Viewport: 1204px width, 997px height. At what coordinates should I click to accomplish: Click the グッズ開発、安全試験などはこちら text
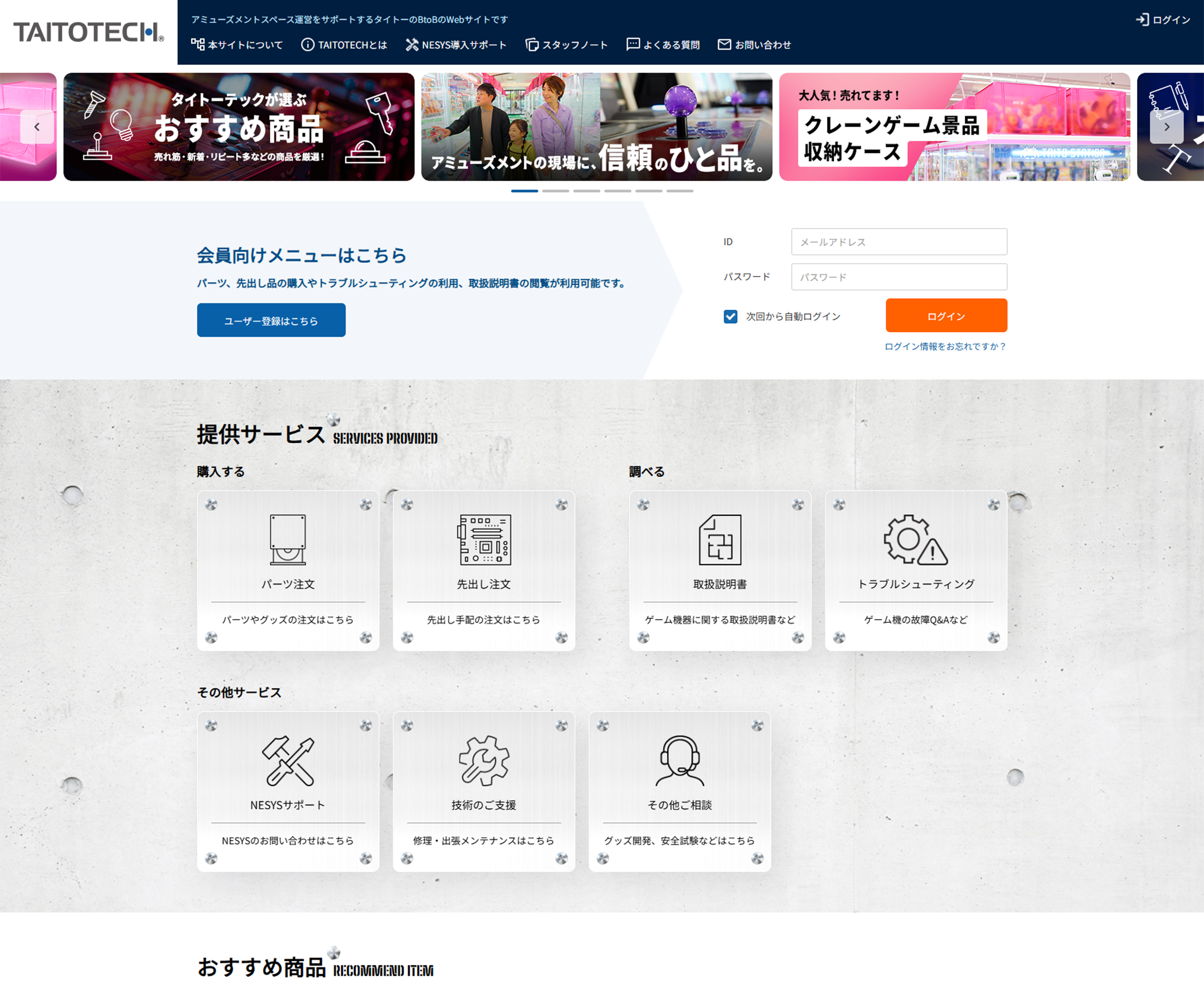click(680, 840)
